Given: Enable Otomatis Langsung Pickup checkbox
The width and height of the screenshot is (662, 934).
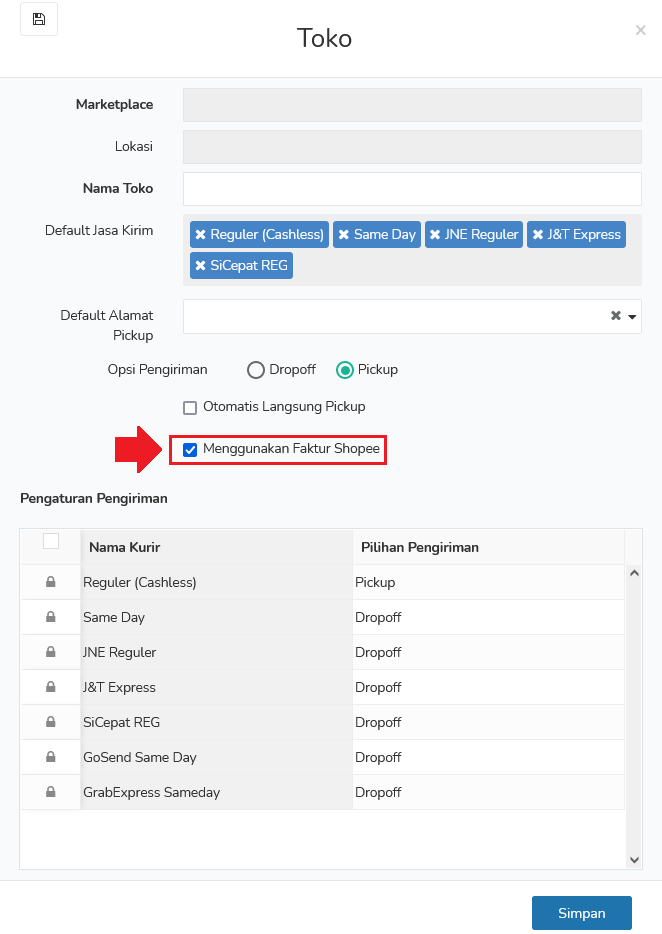Looking at the screenshot, I should pos(190,407).
